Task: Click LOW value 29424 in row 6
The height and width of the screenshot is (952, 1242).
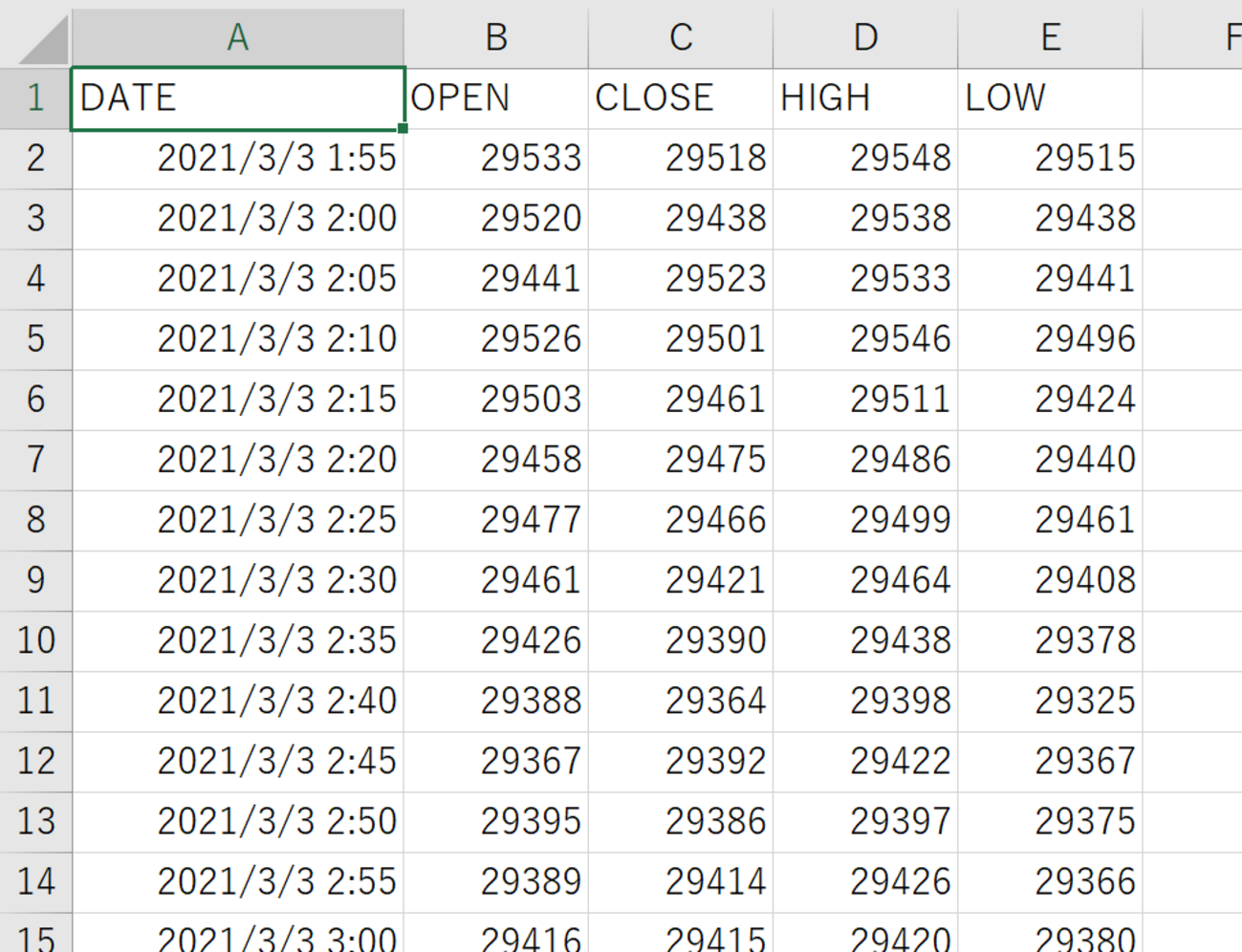Action: (1050, 400)
